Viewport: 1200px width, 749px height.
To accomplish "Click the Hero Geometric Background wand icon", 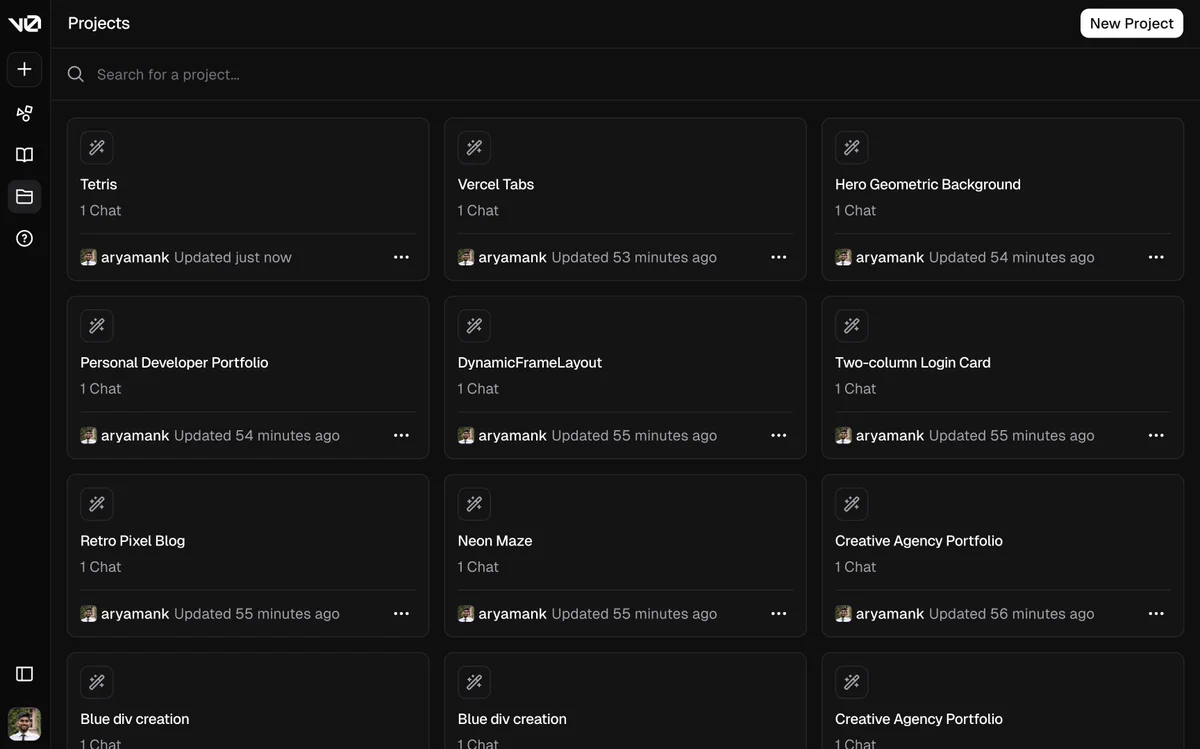I will tap(852, 148).
